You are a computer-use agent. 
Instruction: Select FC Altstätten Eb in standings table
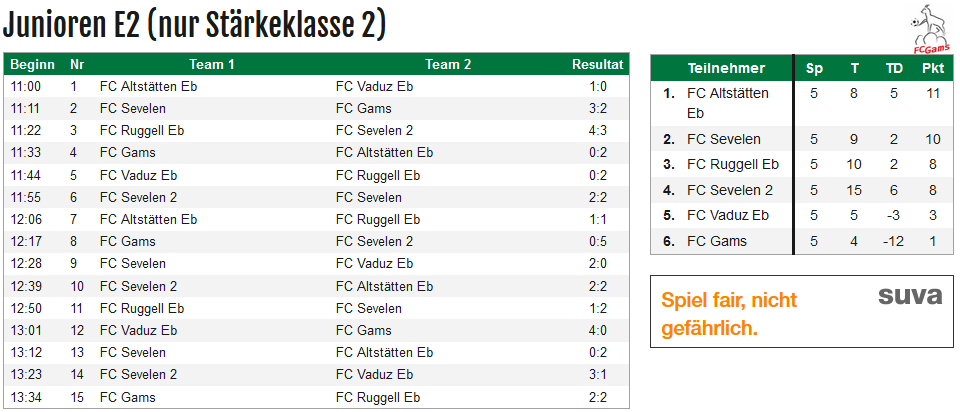(x=728, y=103)
